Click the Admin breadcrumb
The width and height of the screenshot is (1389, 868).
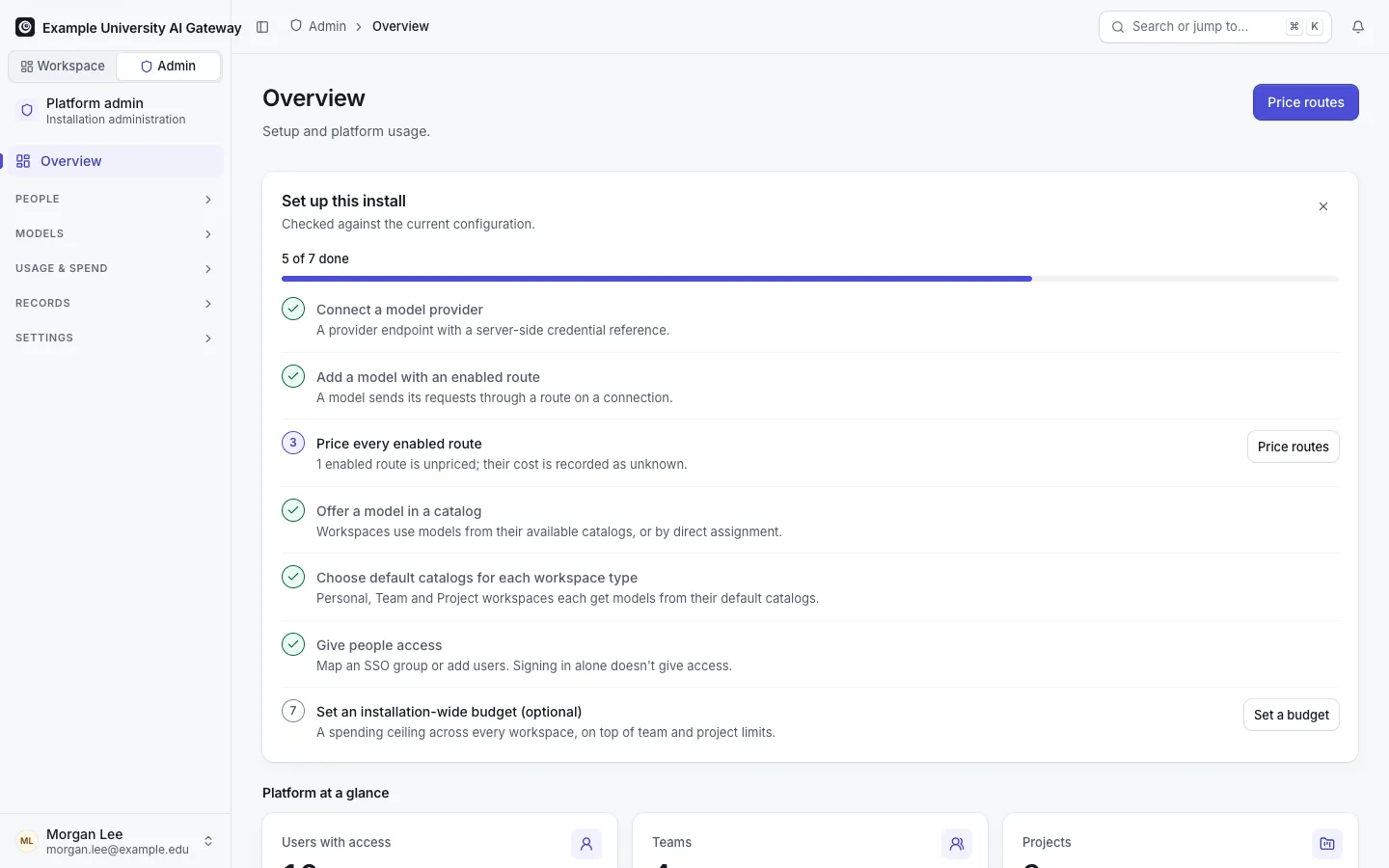(x=318, y=26)
